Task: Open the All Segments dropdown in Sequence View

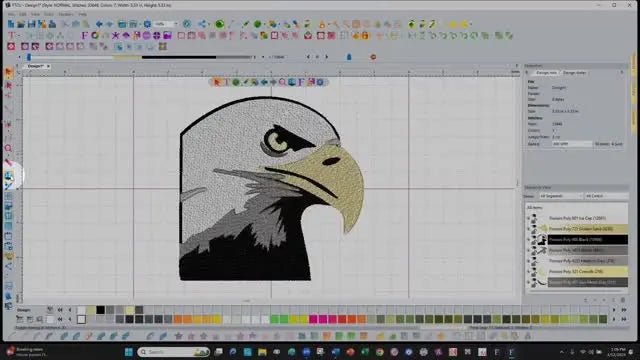Action: [x=560, y=196]
